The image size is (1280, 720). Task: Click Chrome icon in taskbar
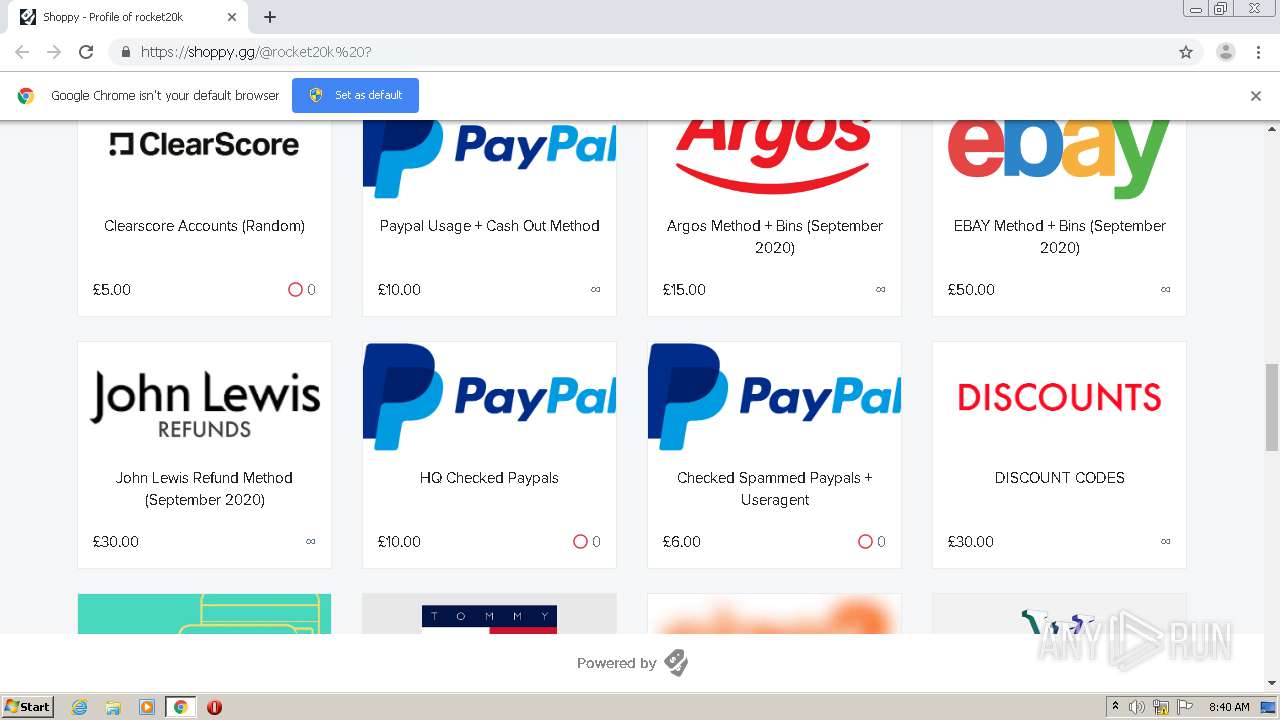coord(180,707)
